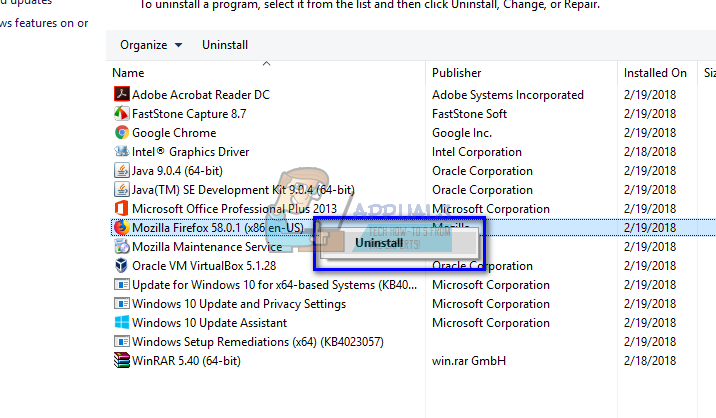Select Windows Setup Remediations (x64) entry
716x418 pixels.
tap(258, 342)
